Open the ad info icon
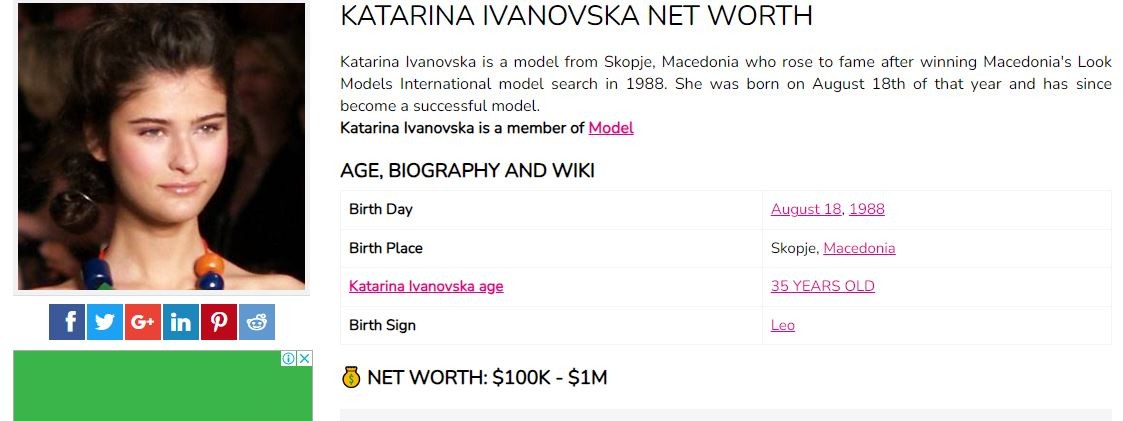This screenshot has height=421, width=1123. point(289,359)
